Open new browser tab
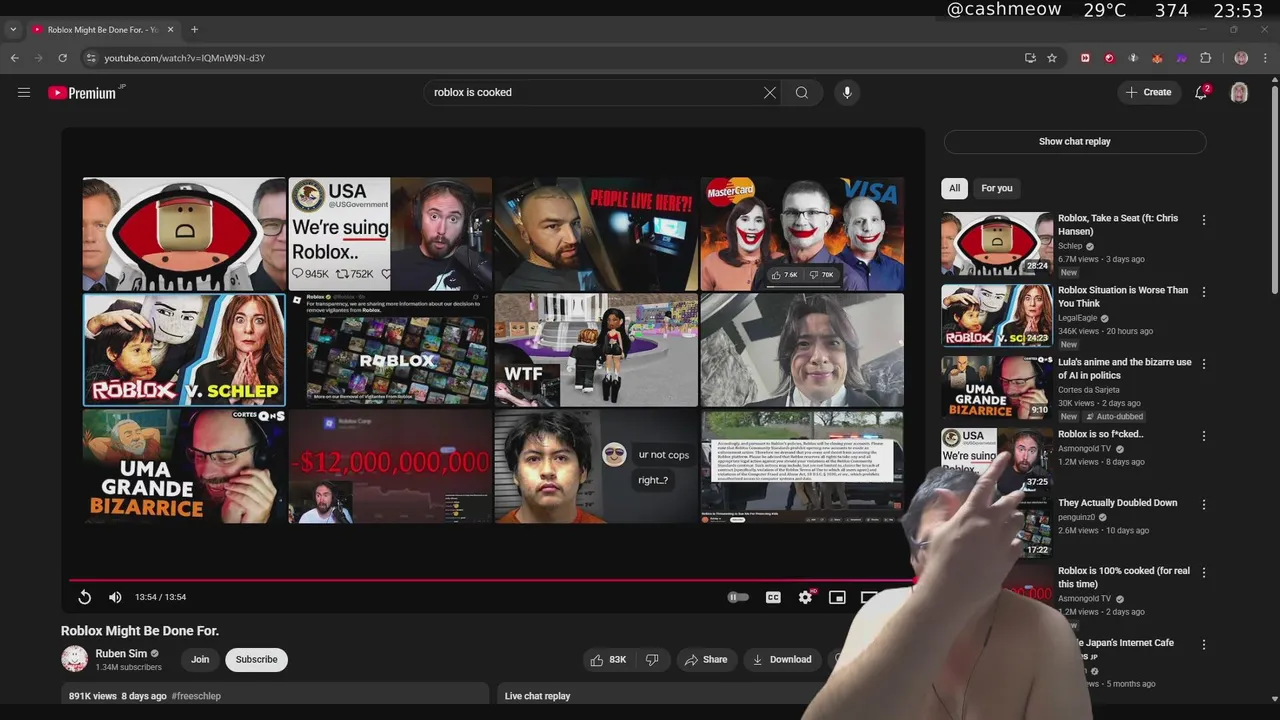The image size is (1280, 720). 194,30
